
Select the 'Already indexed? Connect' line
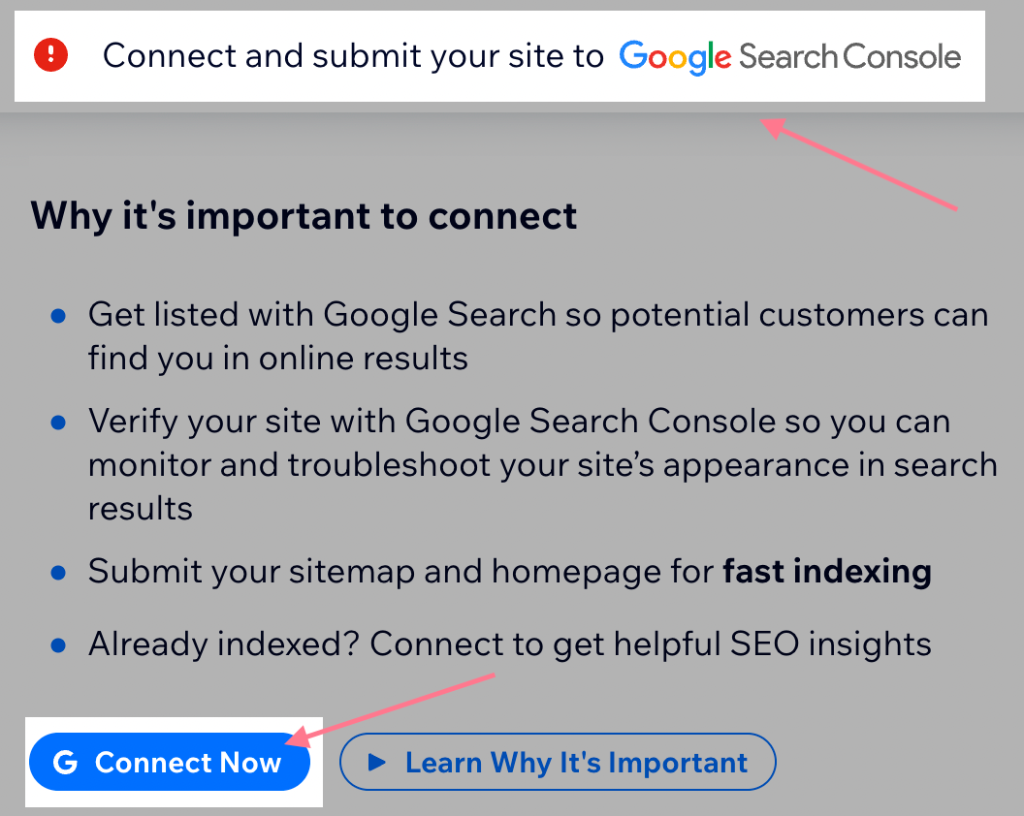click(510, 644)
